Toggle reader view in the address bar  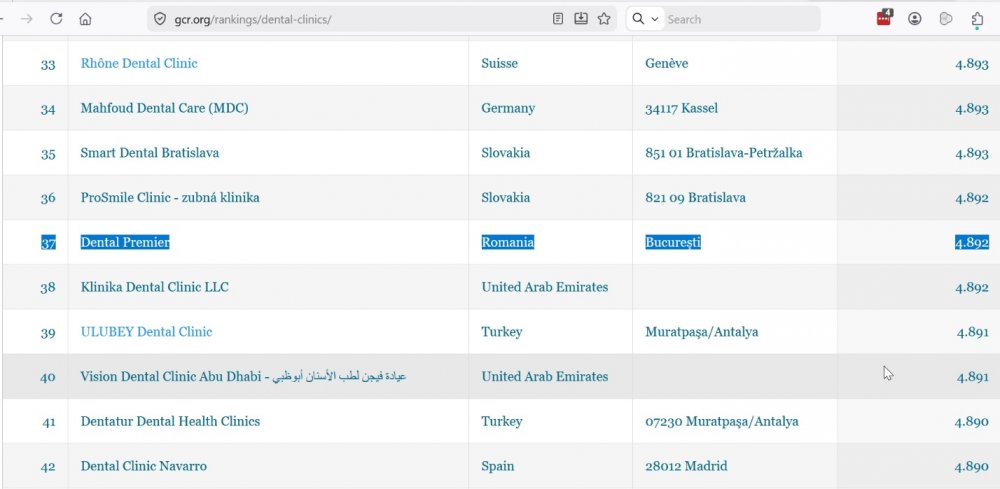pyautogui.click(x=558, y=19)
